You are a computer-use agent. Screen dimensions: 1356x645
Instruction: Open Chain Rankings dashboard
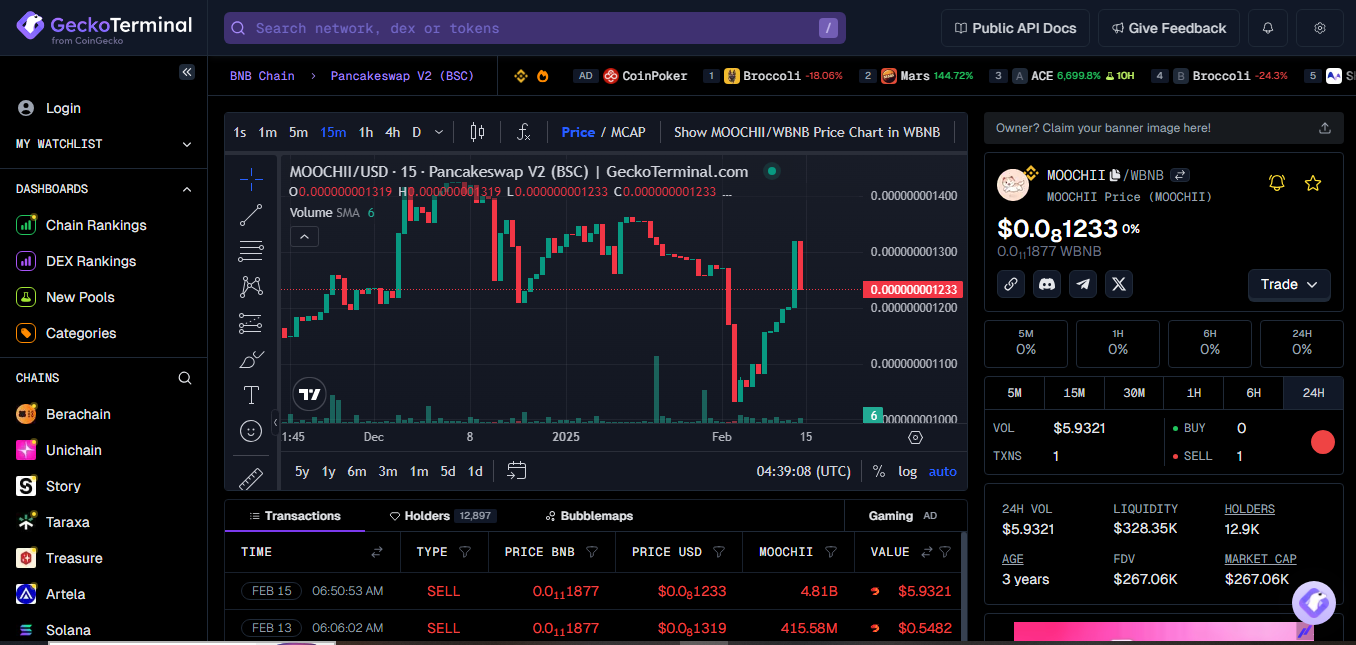coord(96,225)
